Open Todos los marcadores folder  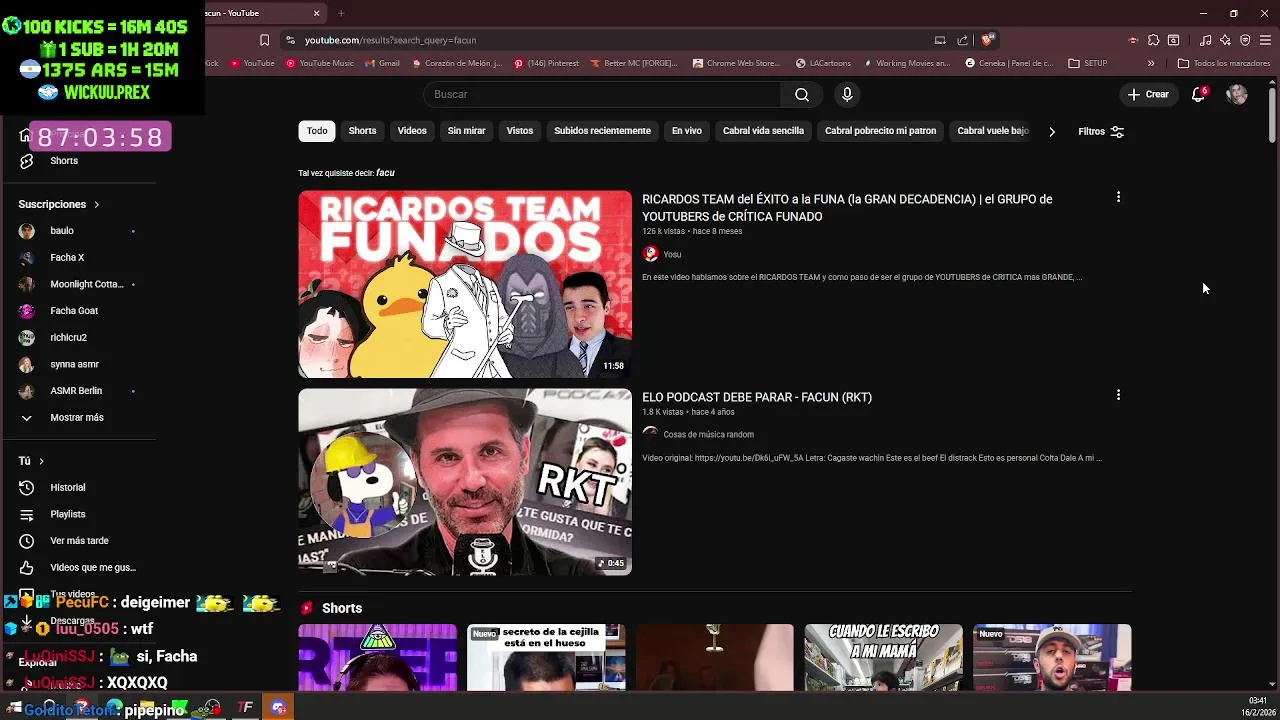1224,63
